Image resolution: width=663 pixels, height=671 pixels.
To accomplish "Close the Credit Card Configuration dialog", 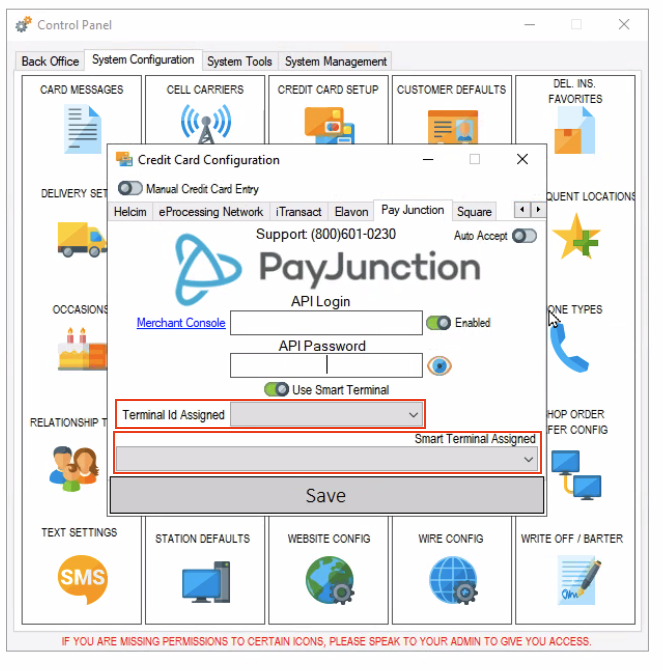I will [522, 159].
